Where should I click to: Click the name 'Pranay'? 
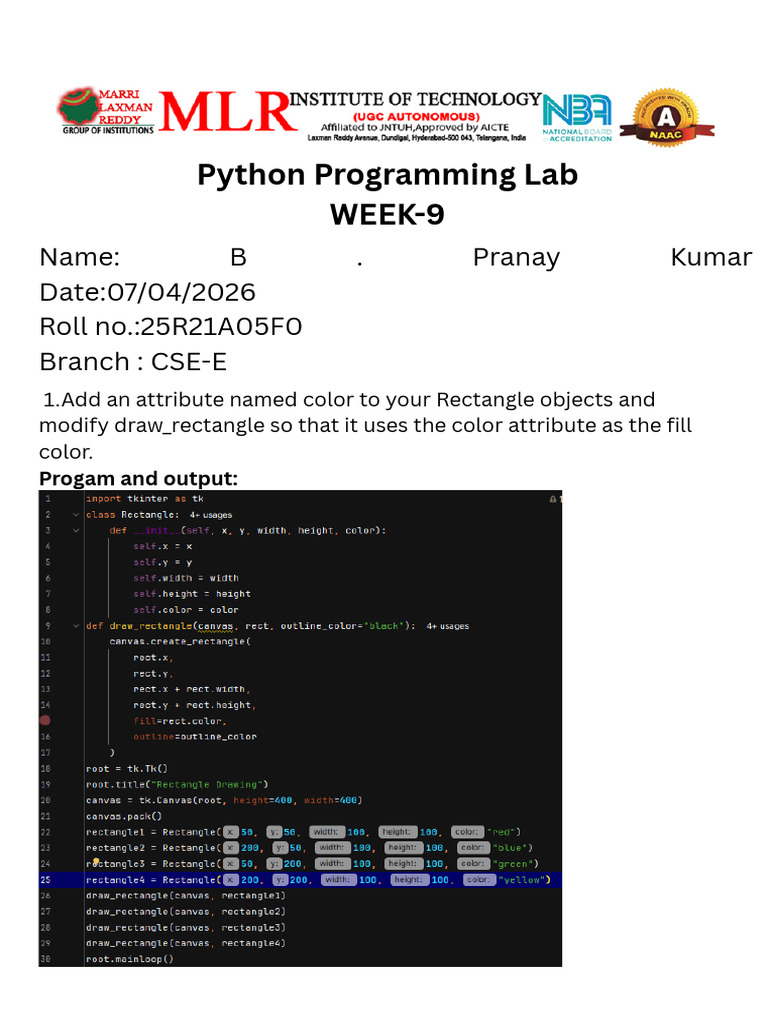click(x=516, y=257)
